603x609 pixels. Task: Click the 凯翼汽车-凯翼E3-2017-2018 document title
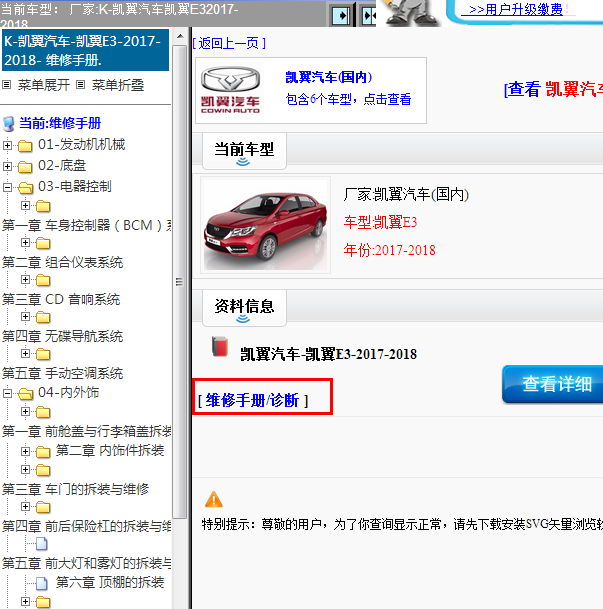(x=328, y=354)
